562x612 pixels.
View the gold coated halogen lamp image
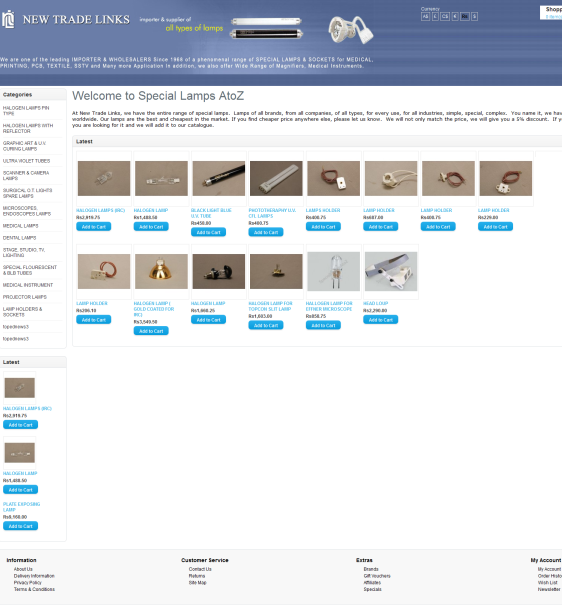(x=161, y=271)
